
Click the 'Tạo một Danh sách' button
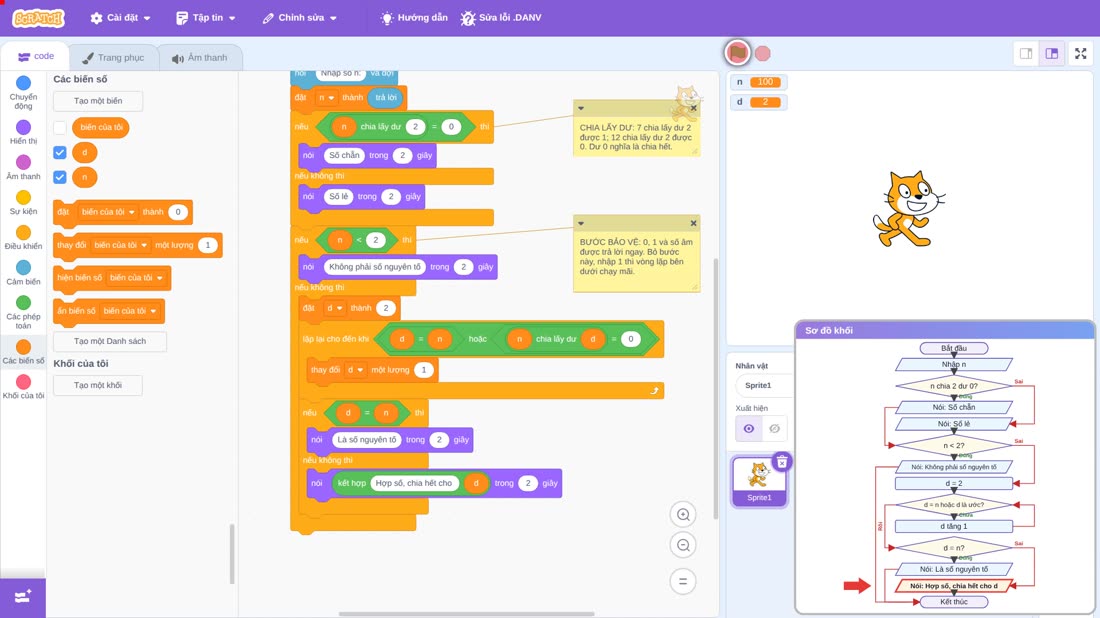(110, 341)
